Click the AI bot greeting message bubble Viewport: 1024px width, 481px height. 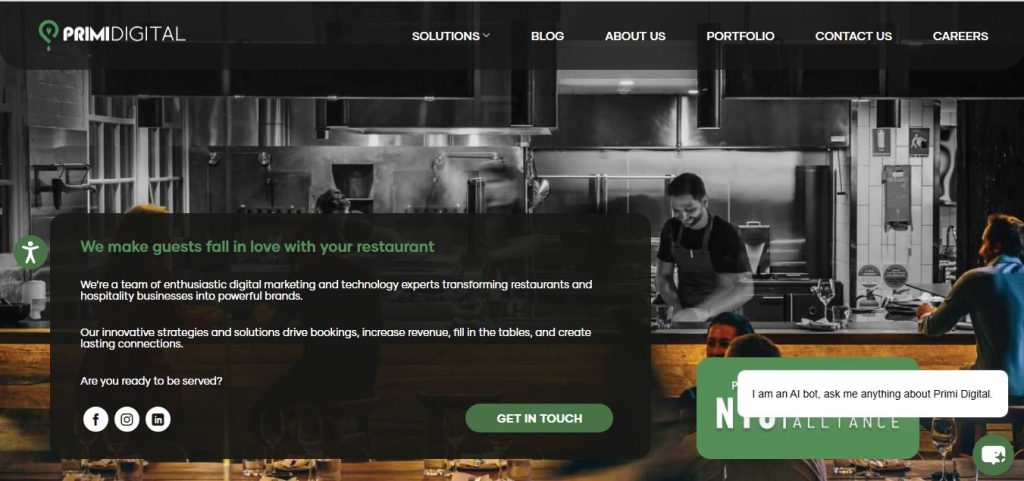(872, 394)
